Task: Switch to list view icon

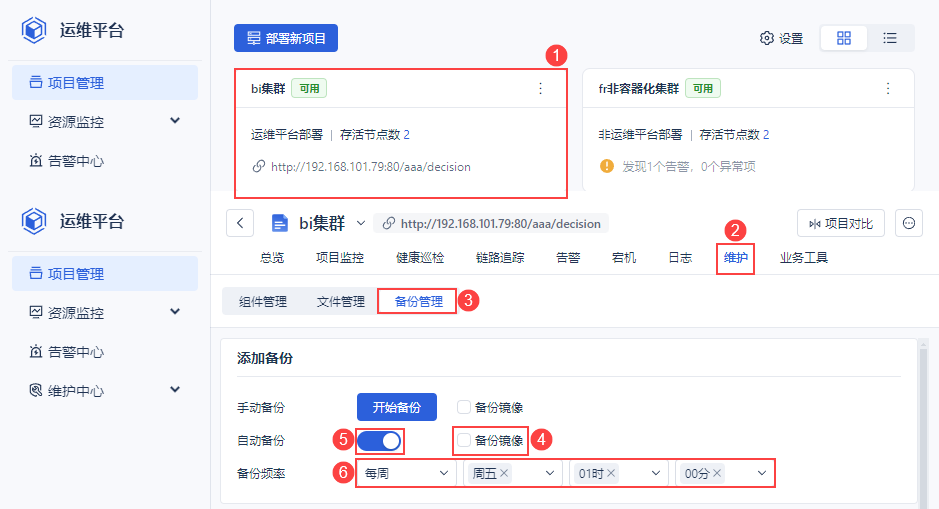Action: click(x=889, y=38)
